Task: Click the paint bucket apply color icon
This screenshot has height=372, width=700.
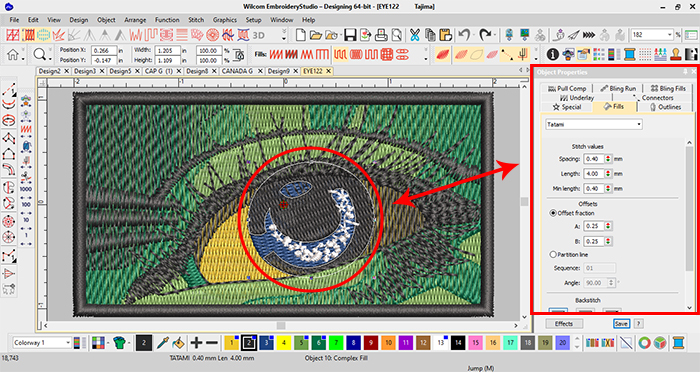Action: 179,343
